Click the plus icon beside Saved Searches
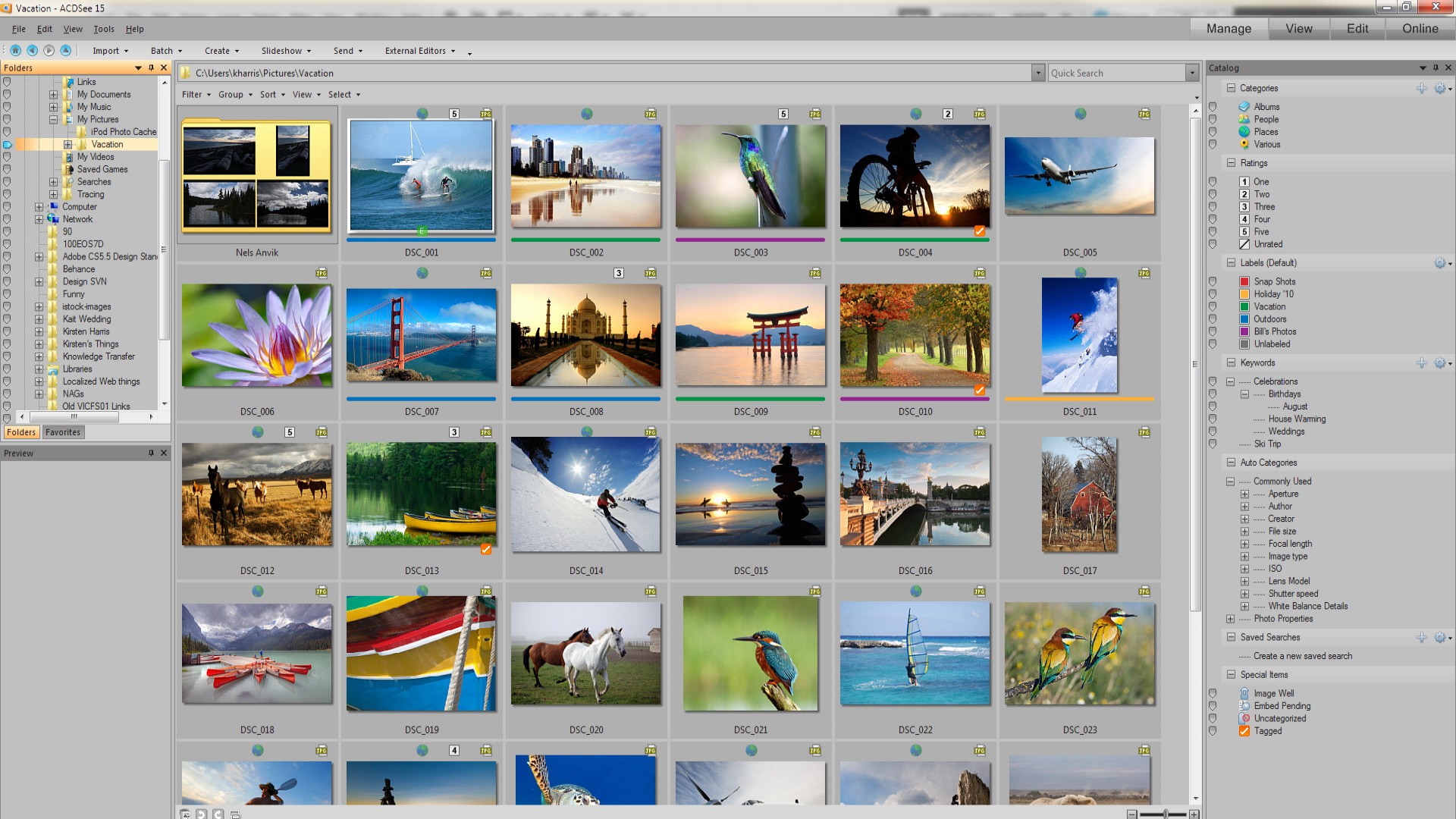 coord(1422,637)
